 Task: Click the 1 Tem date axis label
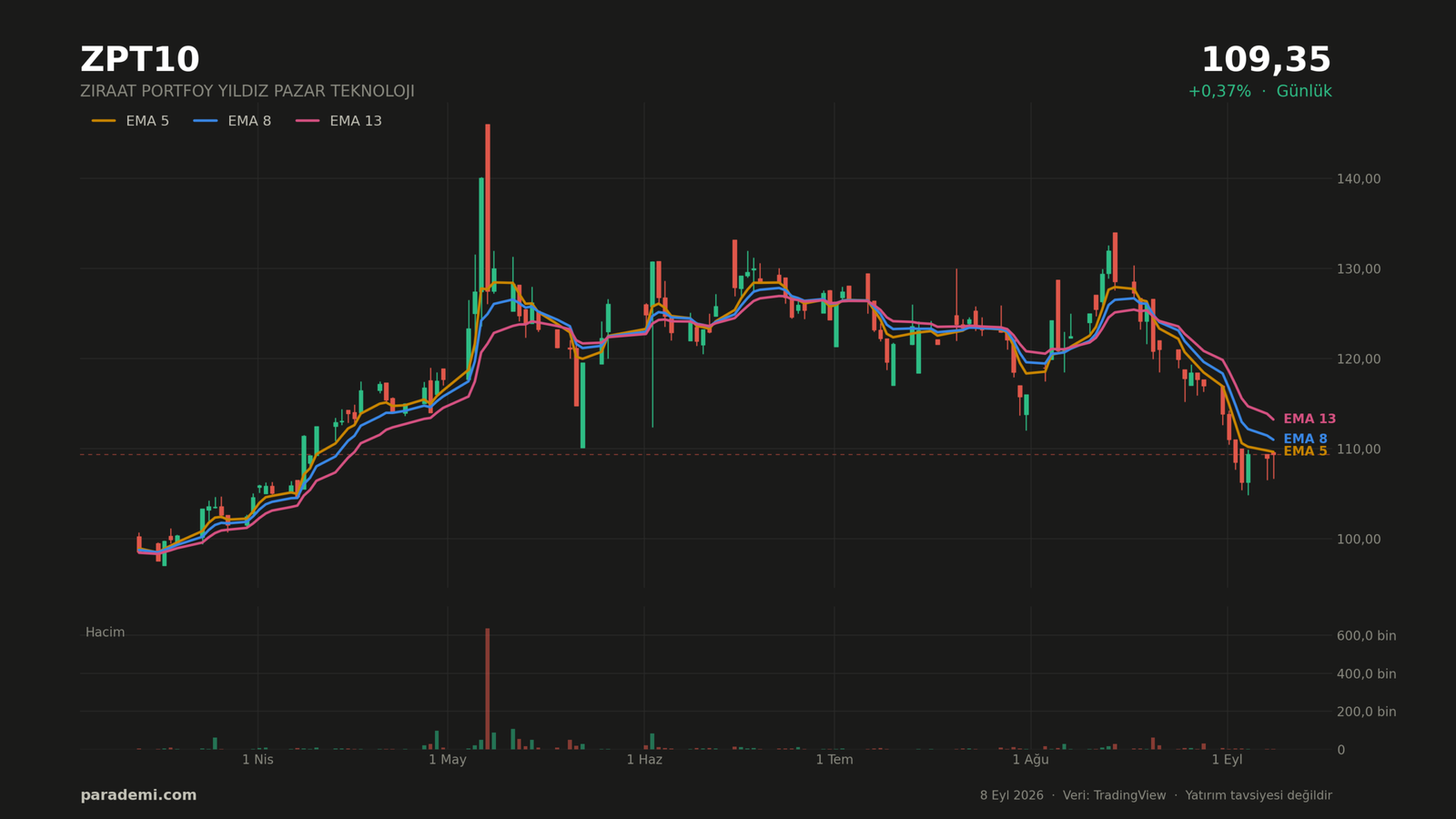(x=834, y=760)
